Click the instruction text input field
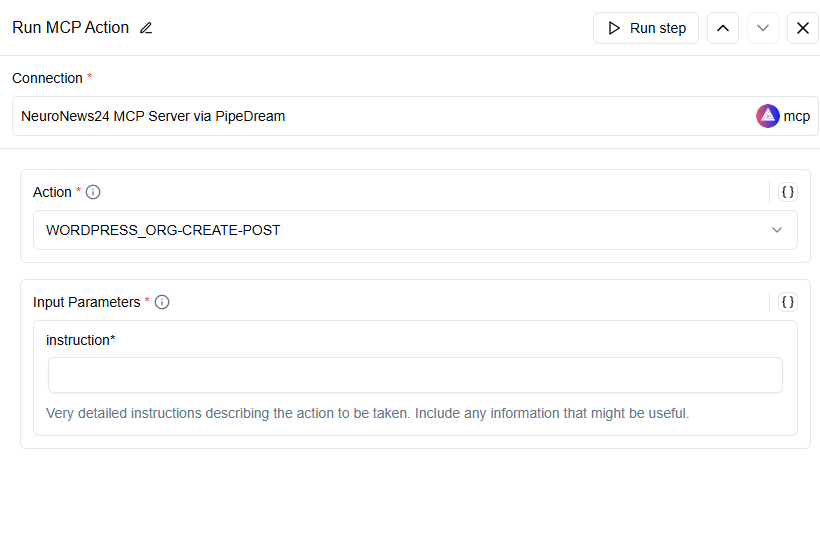The width and height of the screenshot is (820, 550). (x=415, y=375)
